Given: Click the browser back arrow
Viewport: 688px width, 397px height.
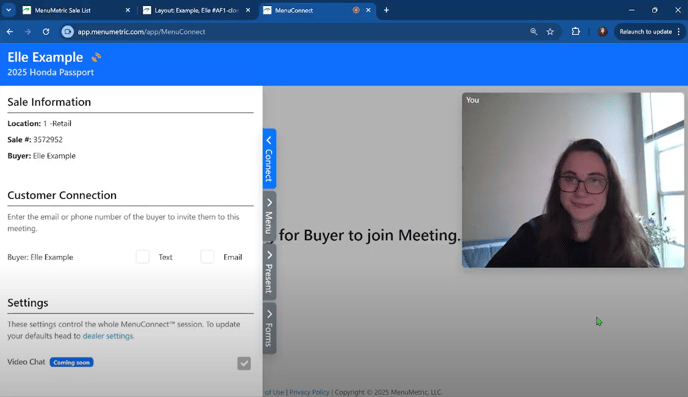Looking at the screenshot, I should [x=10, y=32].
